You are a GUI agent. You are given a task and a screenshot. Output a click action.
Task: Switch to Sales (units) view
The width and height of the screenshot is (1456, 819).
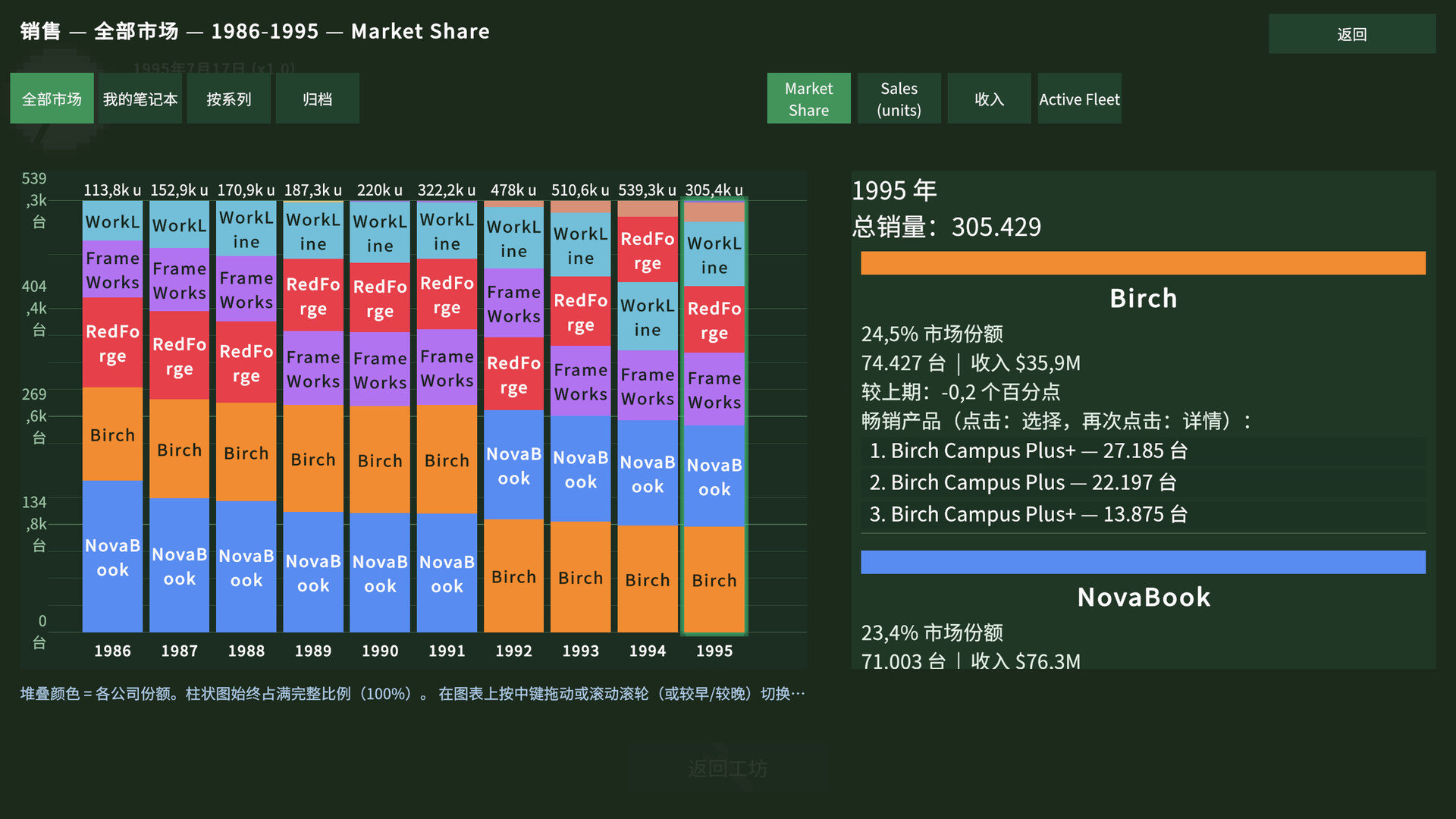click(x=899, y=99)
